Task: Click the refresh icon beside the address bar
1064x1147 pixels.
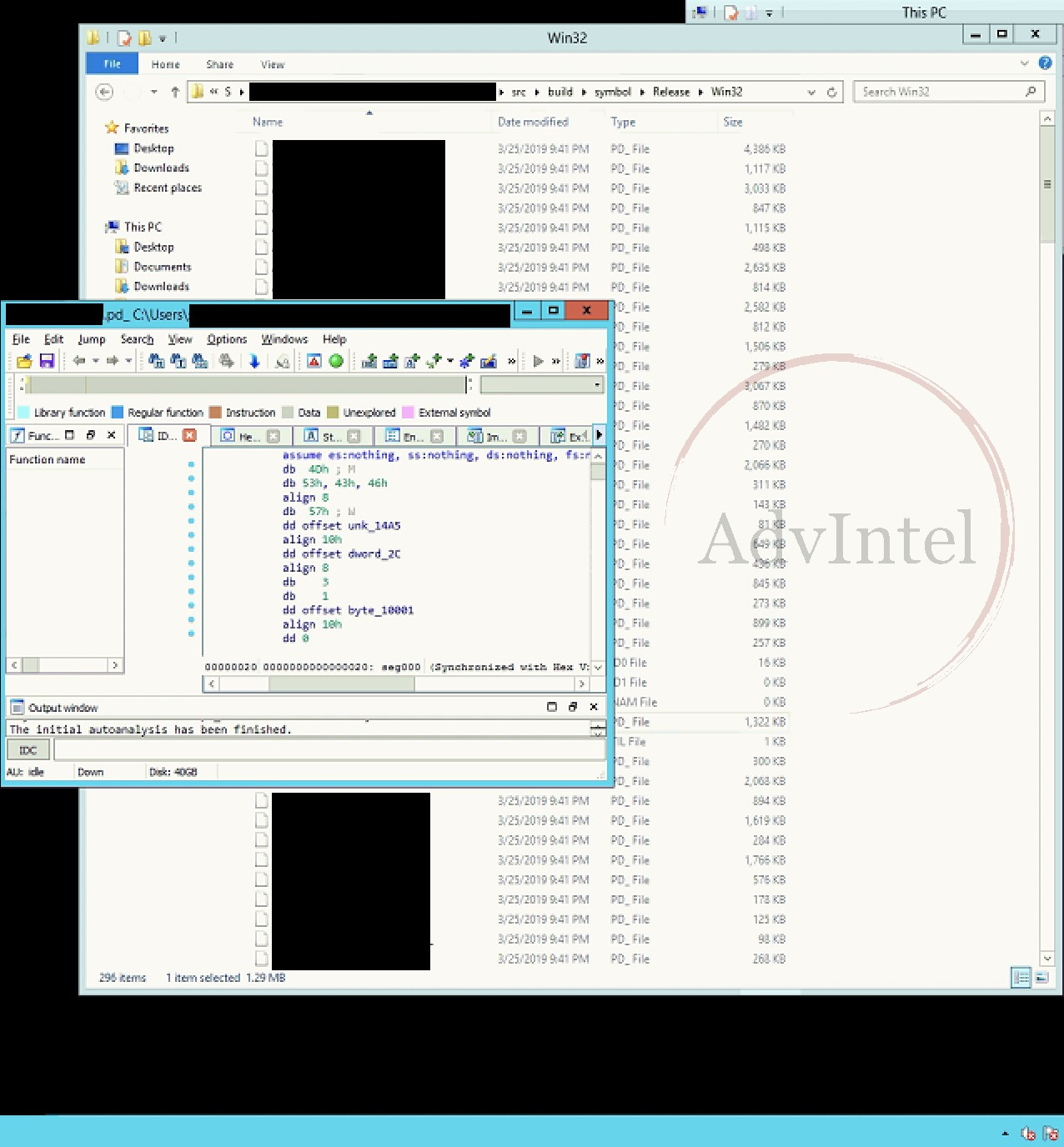Action: (831, 93)
